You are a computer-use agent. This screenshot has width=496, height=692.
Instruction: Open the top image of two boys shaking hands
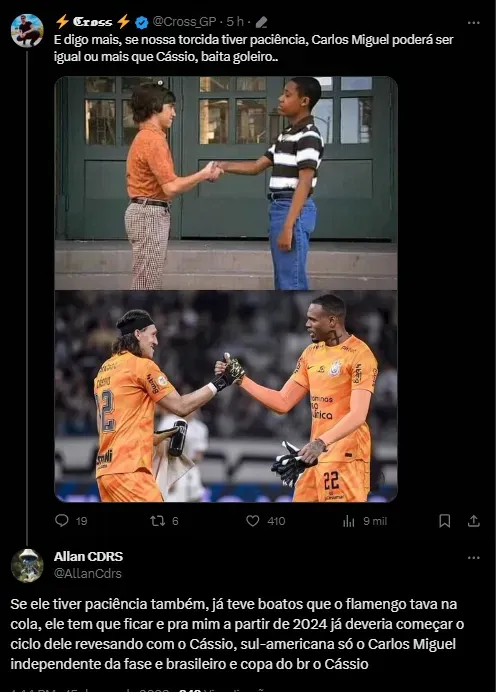226,183
